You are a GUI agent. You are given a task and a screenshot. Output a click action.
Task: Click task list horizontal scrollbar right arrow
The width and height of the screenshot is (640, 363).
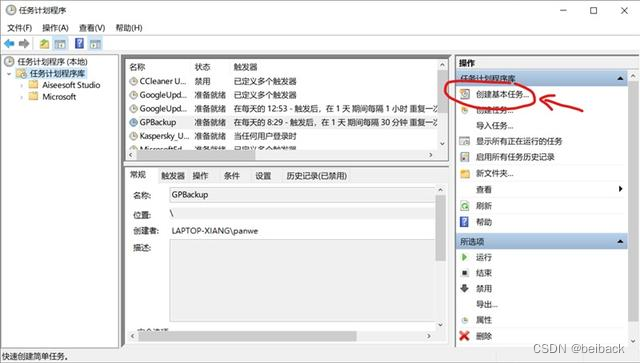431,155
